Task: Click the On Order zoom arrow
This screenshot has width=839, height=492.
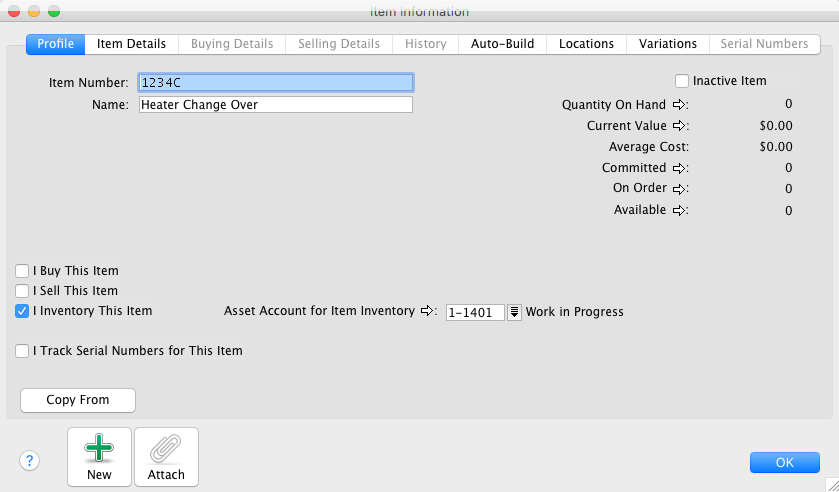Action: click(x=677, y=189)
